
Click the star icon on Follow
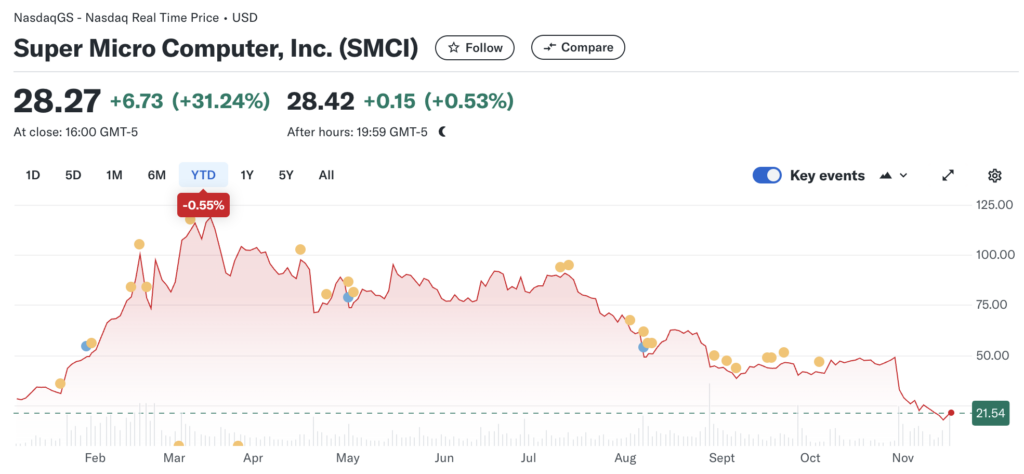click(x=454, y=47)
